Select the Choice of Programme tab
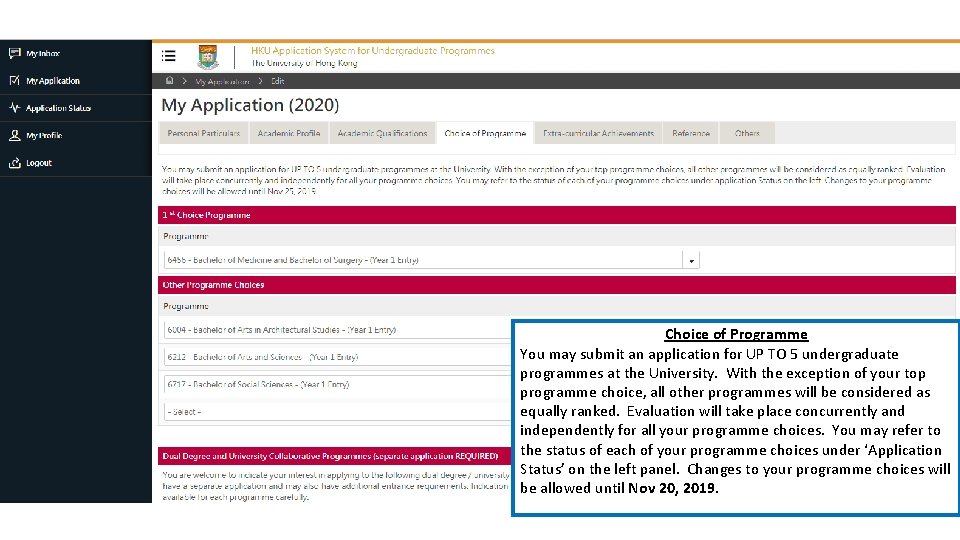Screen dimensions: 960x540 (485, 133)
